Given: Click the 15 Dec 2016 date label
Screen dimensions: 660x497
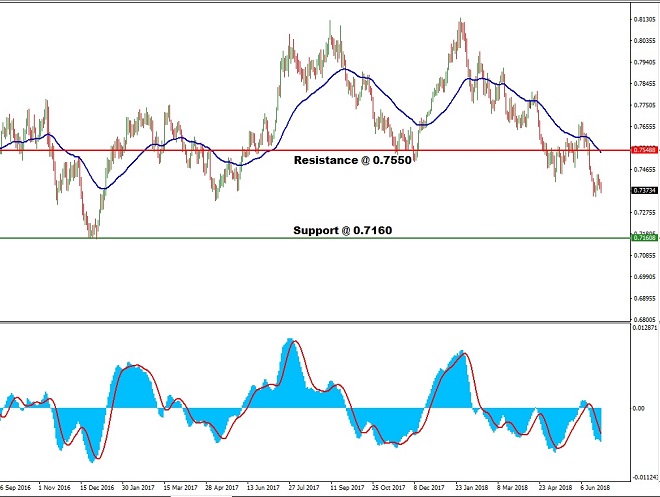Looking at the screenshot, I should (x=97, y=488).
